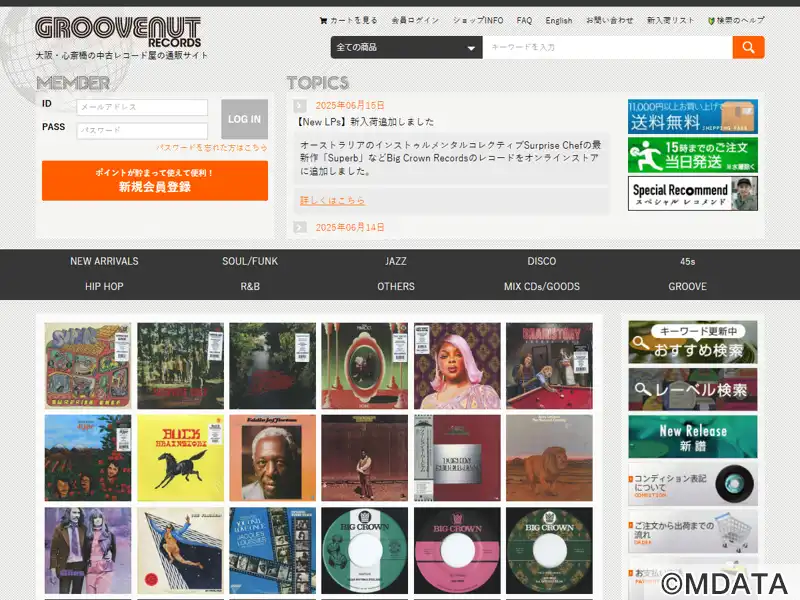The image size is (800, 600).
Task: Open the yellow Buck Brainstory horse album
Action: [180, 458]
